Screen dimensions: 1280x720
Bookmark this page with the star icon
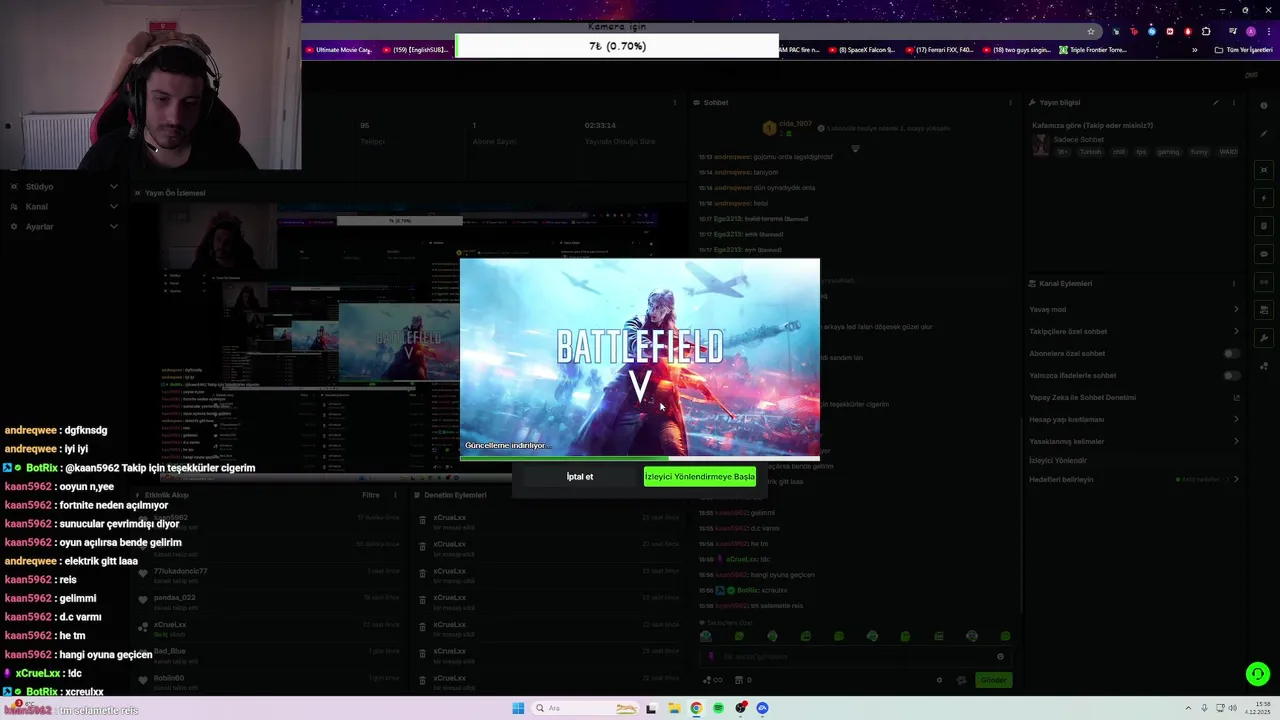point(1091,31)
